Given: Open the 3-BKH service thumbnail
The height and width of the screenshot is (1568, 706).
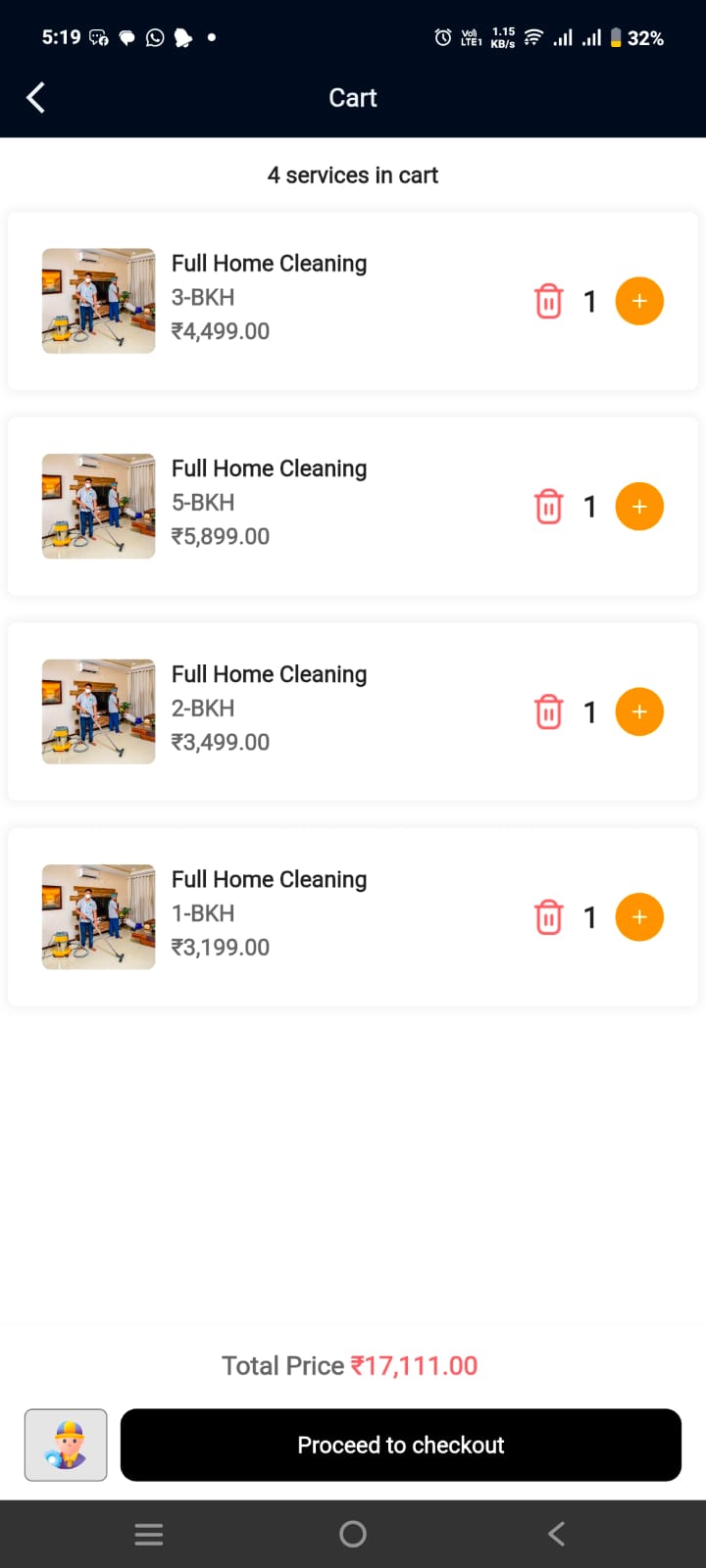Looking at the screenshot, I should pyautogui.click(x=98, y=301).
